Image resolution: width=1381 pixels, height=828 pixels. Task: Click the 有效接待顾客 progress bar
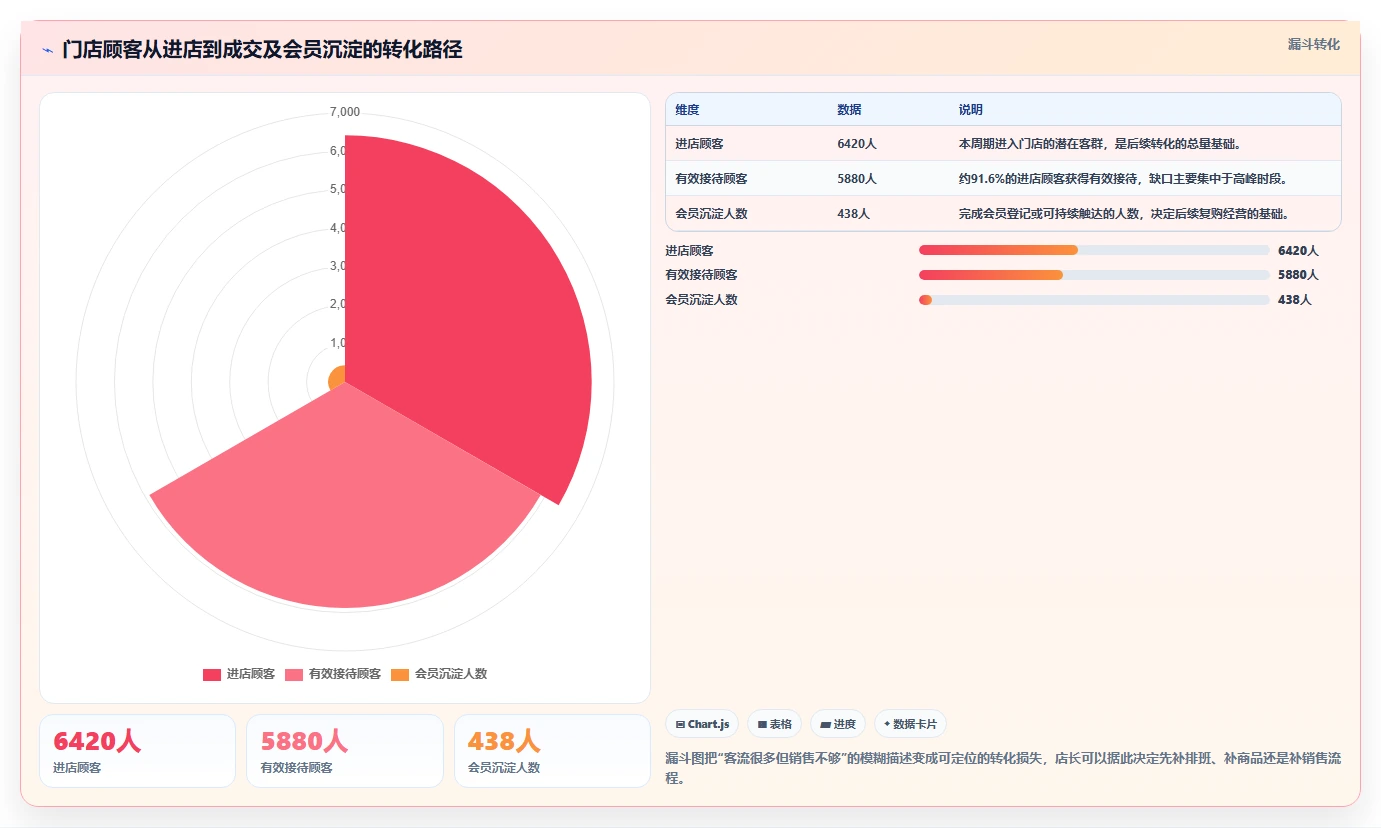1094,275
